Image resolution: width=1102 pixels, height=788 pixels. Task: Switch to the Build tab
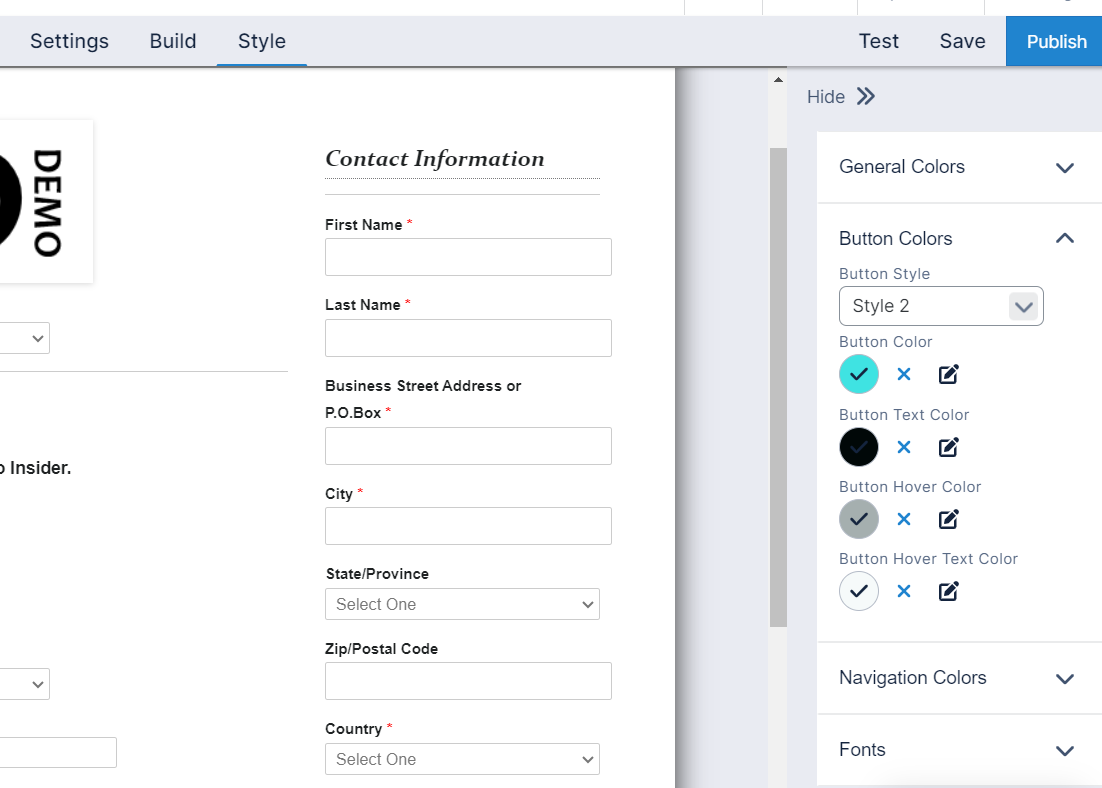point(173,41)
